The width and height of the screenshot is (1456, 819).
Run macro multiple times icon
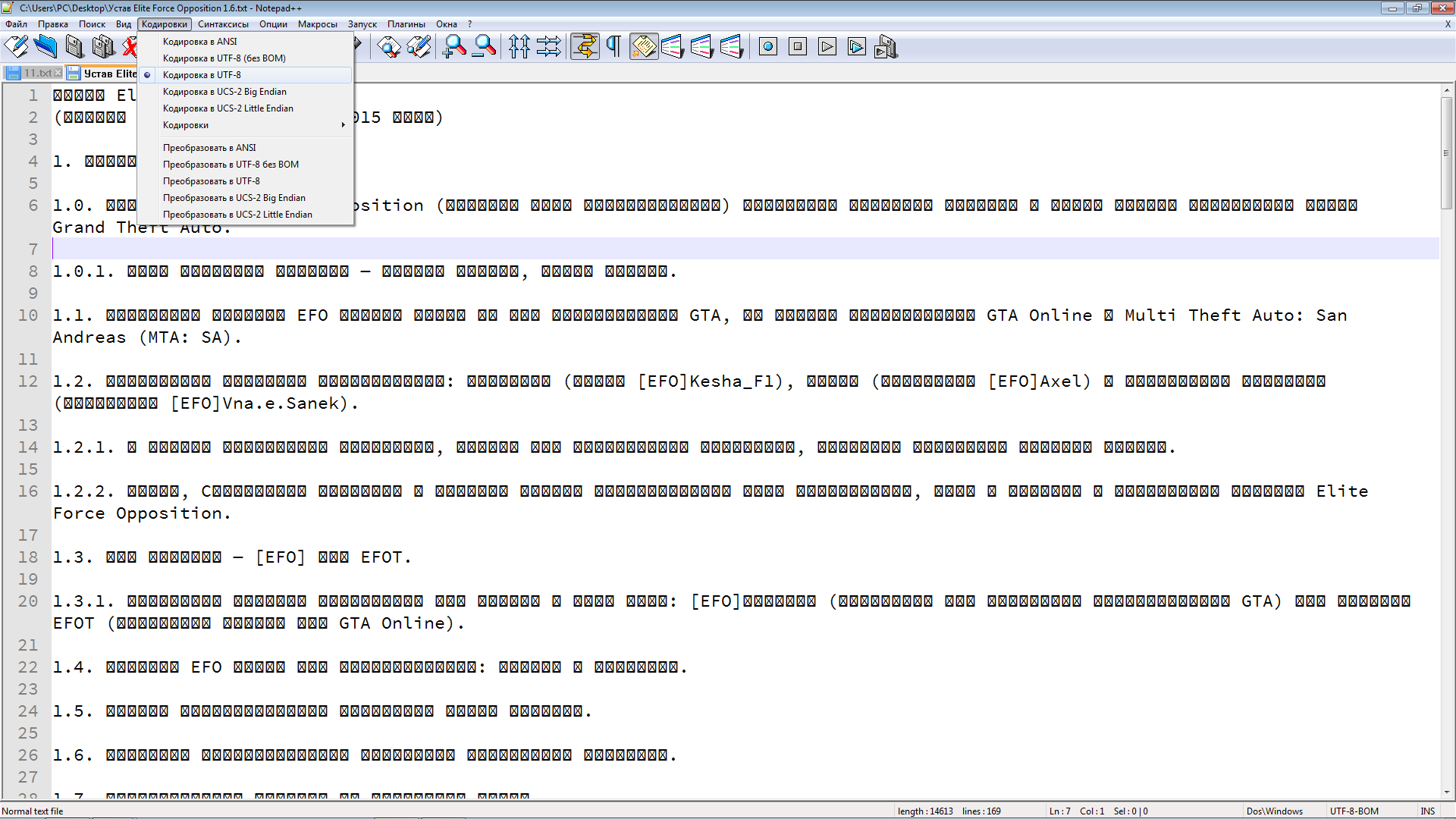point(857,47)
